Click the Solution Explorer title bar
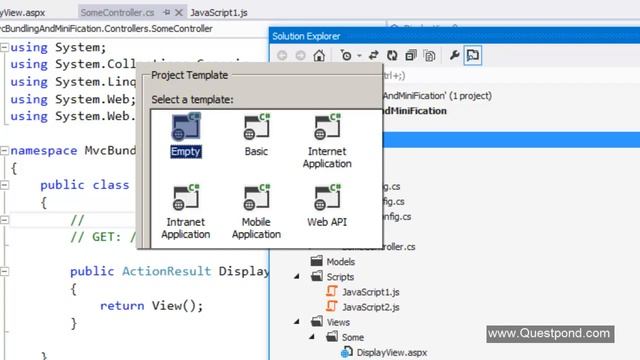 click(454, 36)
